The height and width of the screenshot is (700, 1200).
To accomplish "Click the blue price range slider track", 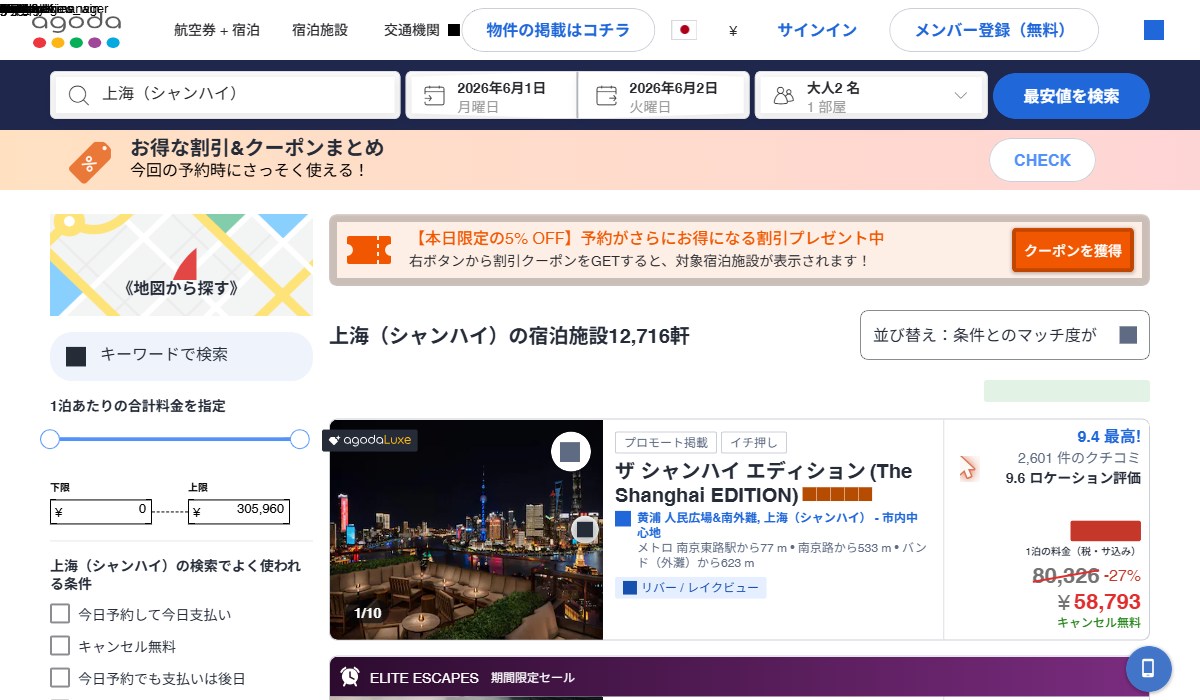I will click(x=175, y=439).
